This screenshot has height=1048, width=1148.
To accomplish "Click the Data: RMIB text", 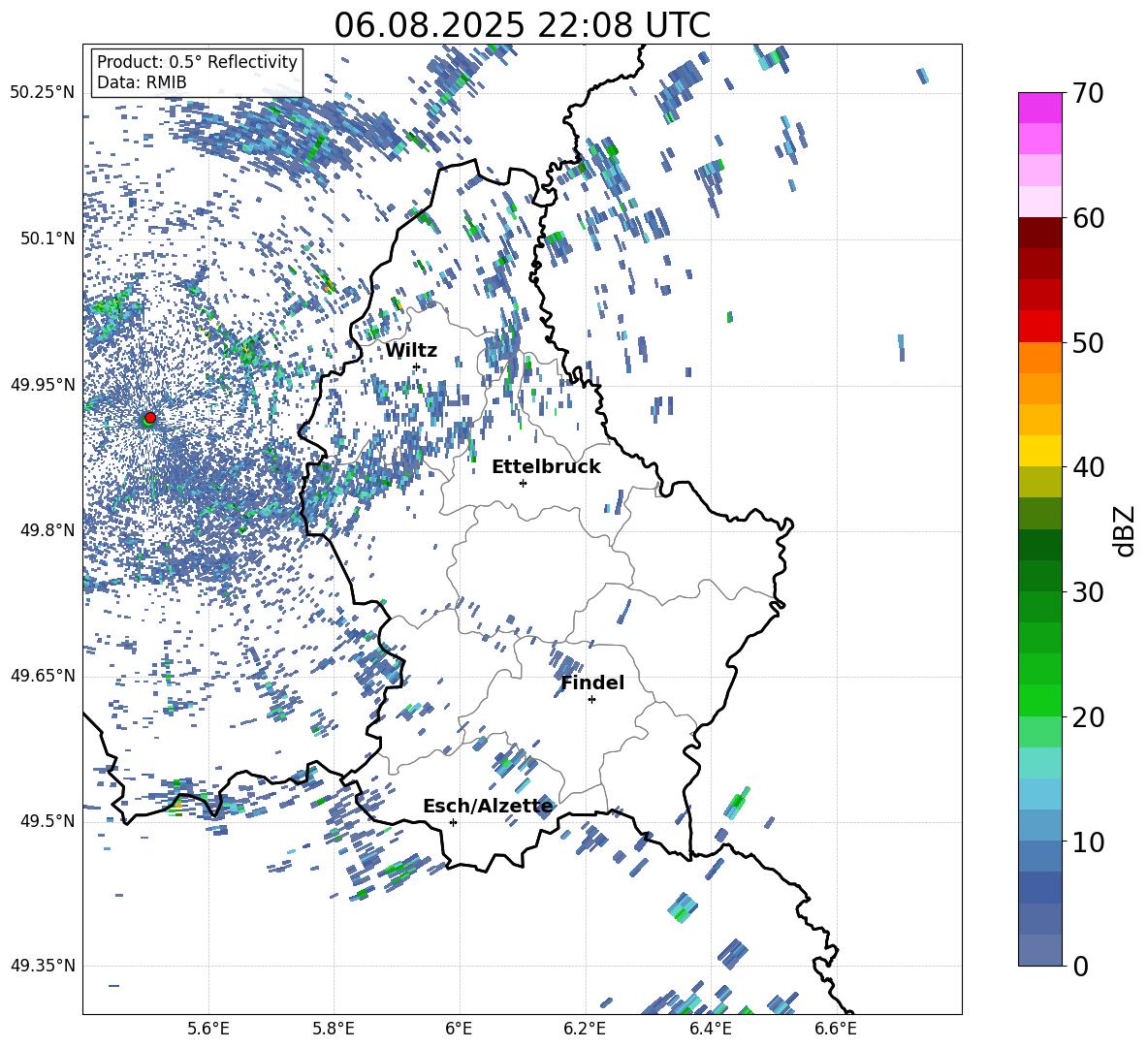I will (x=142, y=82).
